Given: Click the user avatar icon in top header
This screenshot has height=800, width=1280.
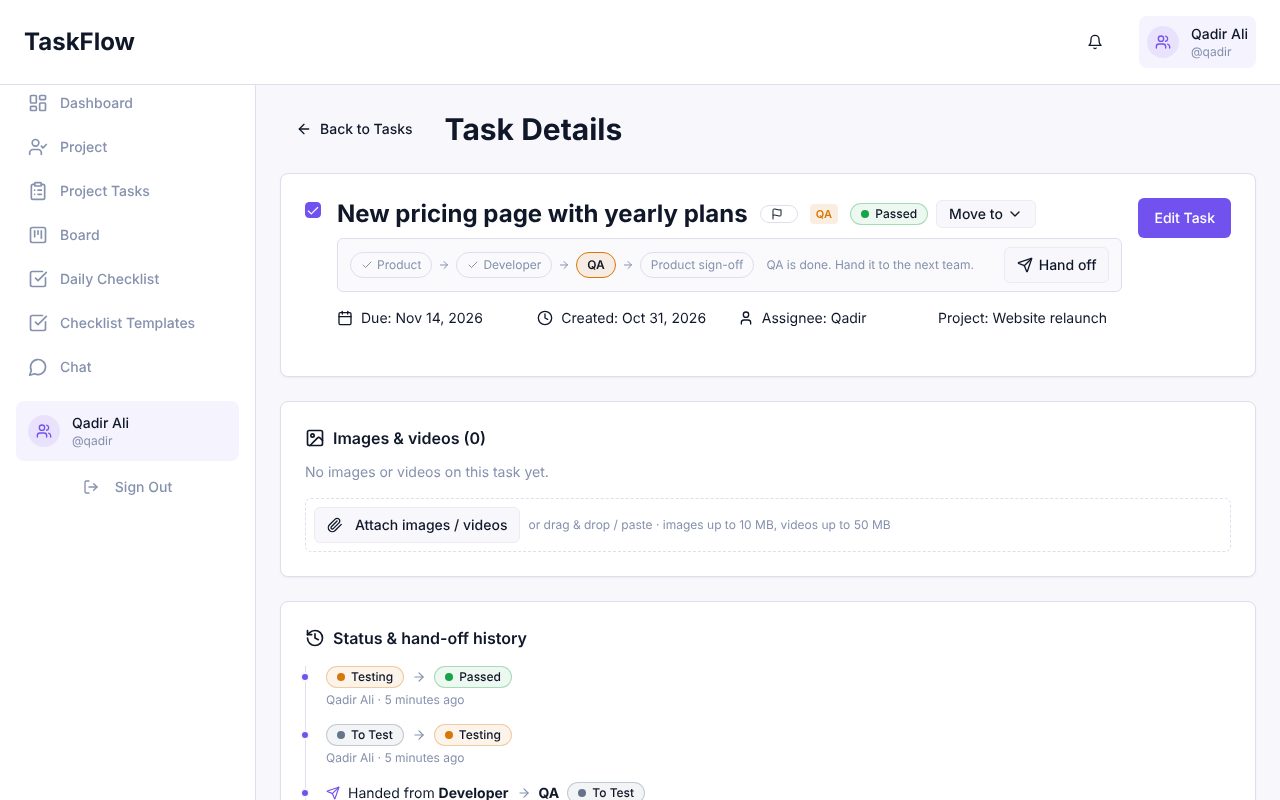Looking at the screenshot, I should point(1163,42).
